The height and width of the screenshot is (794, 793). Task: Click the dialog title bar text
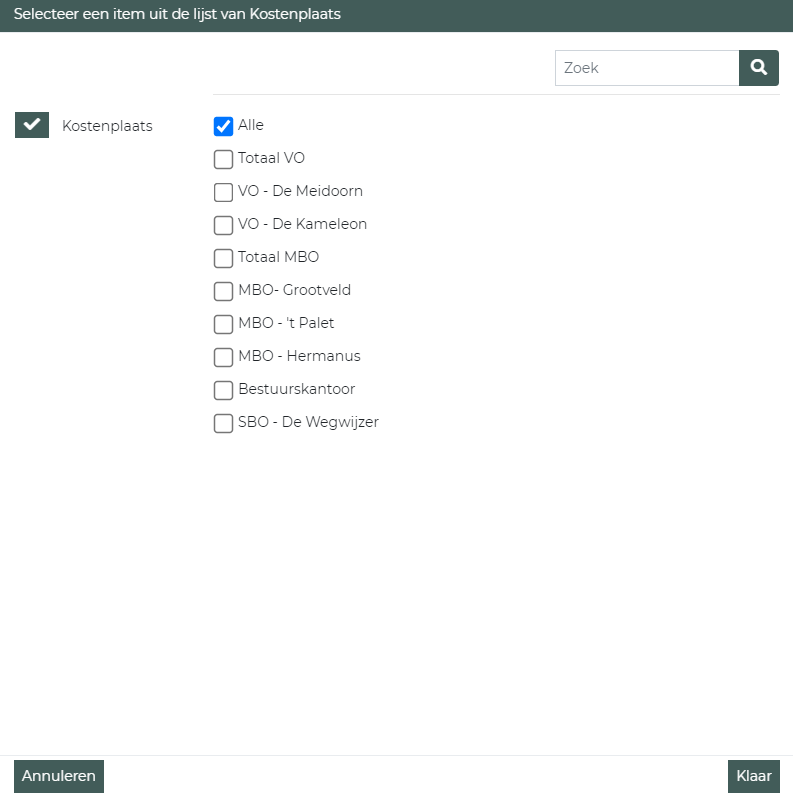tap(177, 15)
